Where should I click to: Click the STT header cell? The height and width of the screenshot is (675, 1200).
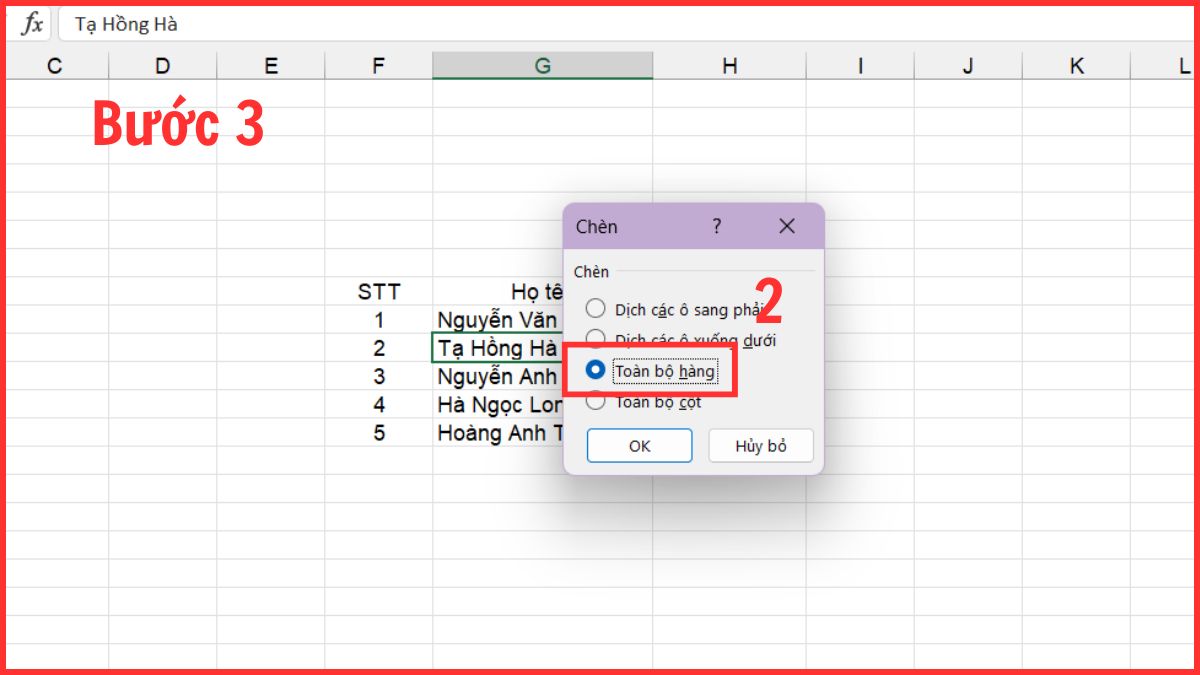(x=378, y=291)
